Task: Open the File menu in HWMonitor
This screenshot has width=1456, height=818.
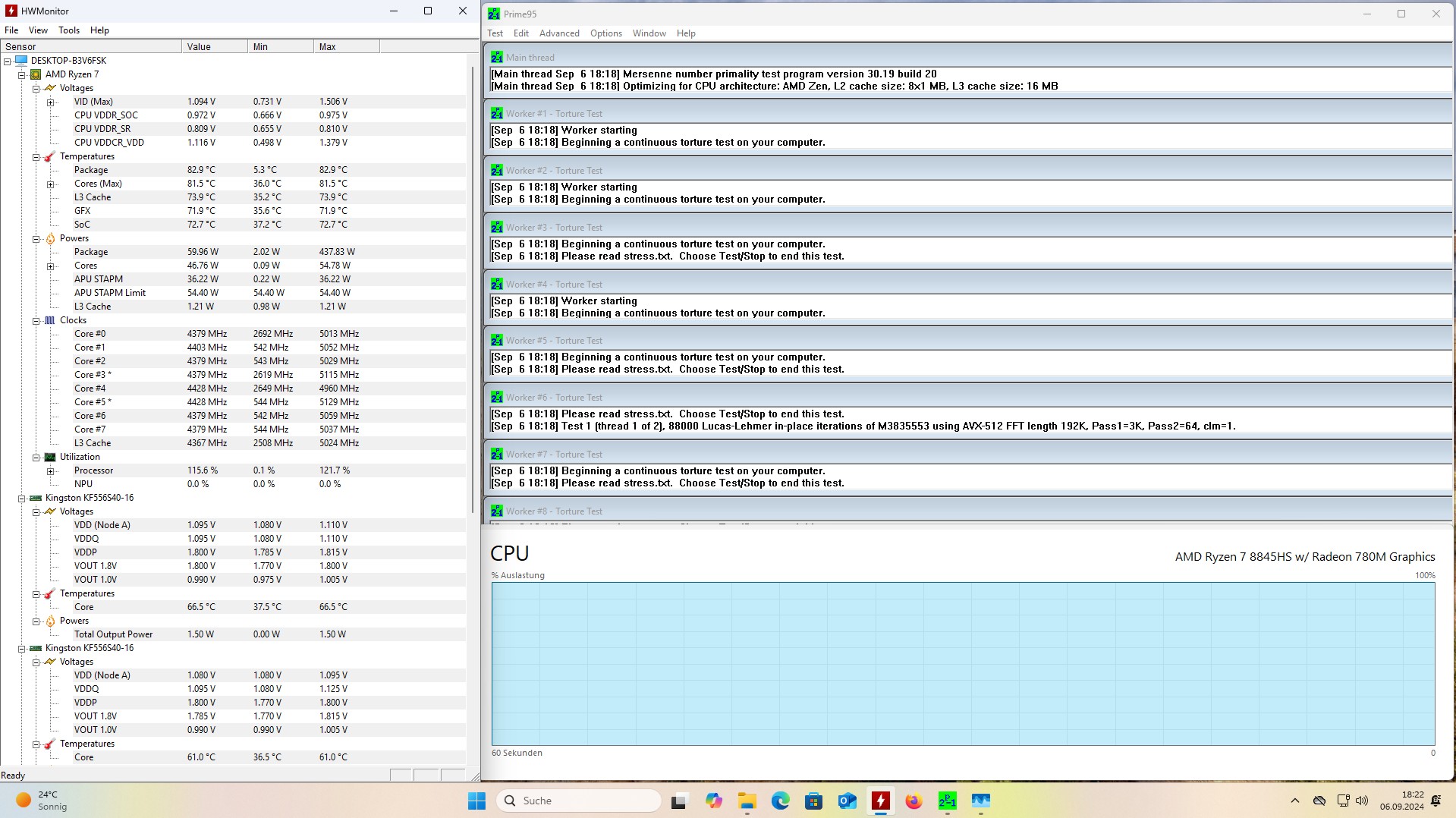Action: pos(11,30)
